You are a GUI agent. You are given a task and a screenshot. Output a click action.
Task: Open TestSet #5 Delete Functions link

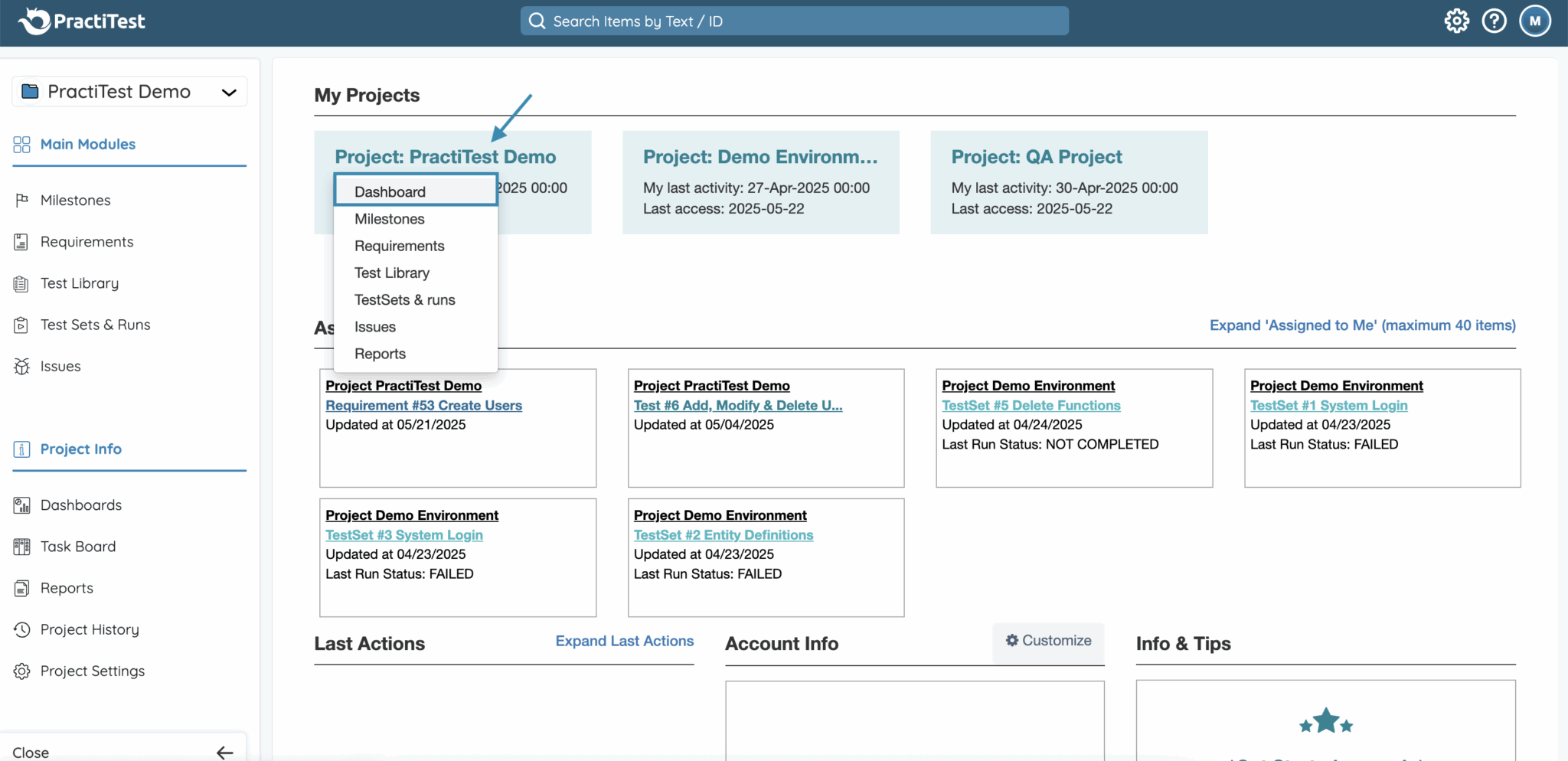tap(1031, 406)
